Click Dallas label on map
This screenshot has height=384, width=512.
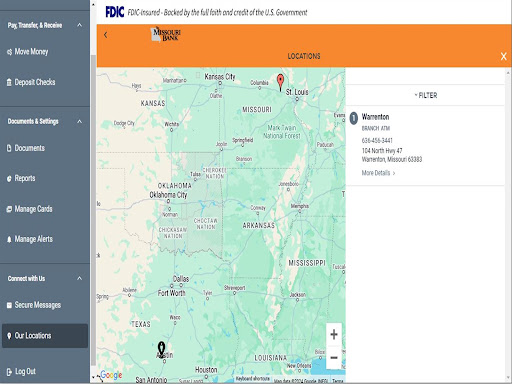(x=181, y=279)
